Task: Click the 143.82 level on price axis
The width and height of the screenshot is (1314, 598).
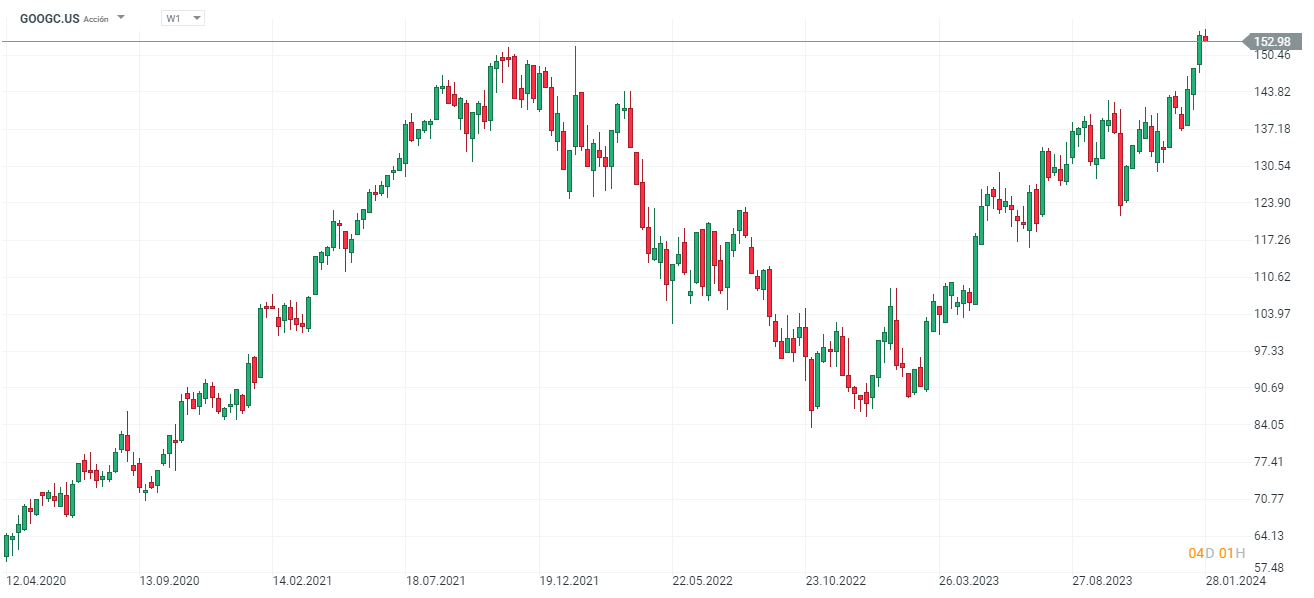Action: (x=1275, y=92)
